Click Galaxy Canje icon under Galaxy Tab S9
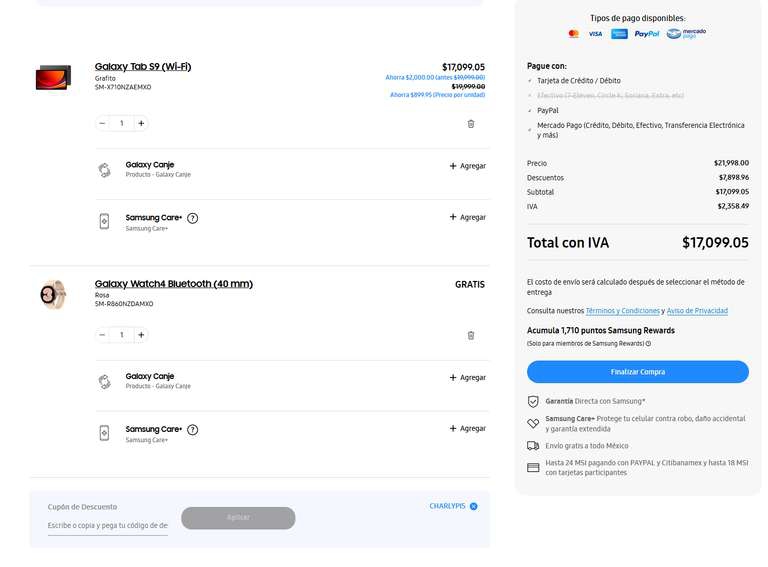The image size is (768, 567). [104, 170]
